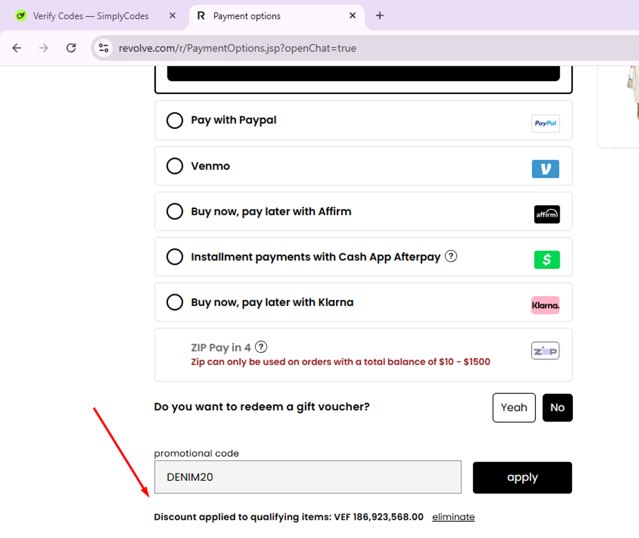The height and width of the screenshot is (538, 639).
Task: Click the PayPal logo icon
Action: pyautogui.click(x=545, y=123)
